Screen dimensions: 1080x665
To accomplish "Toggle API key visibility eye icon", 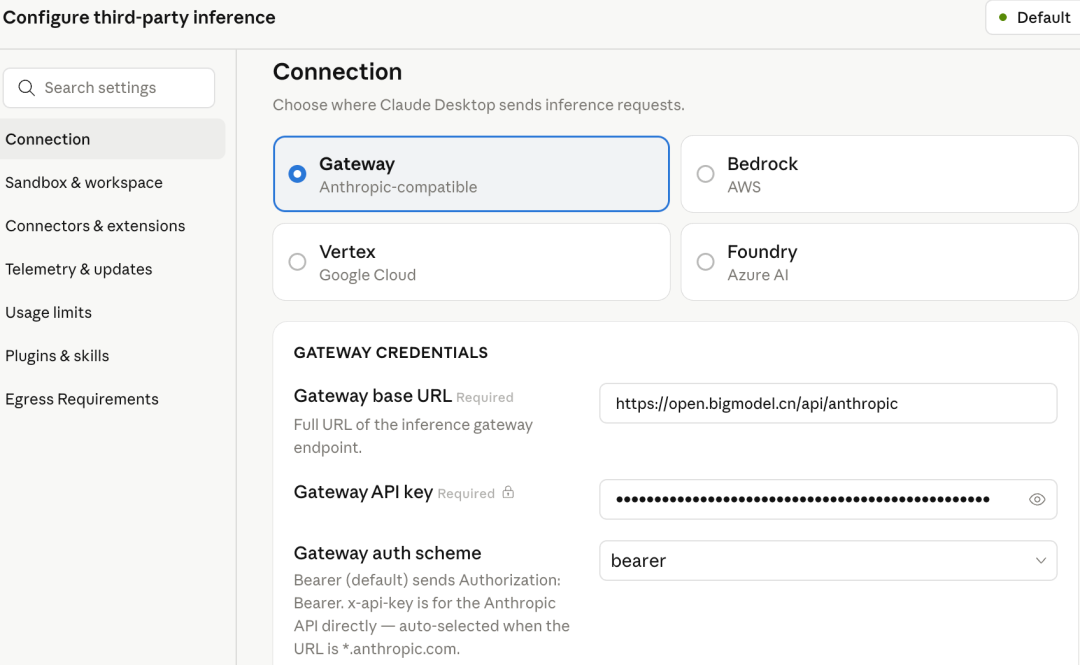I will (x=1037, y=499).
